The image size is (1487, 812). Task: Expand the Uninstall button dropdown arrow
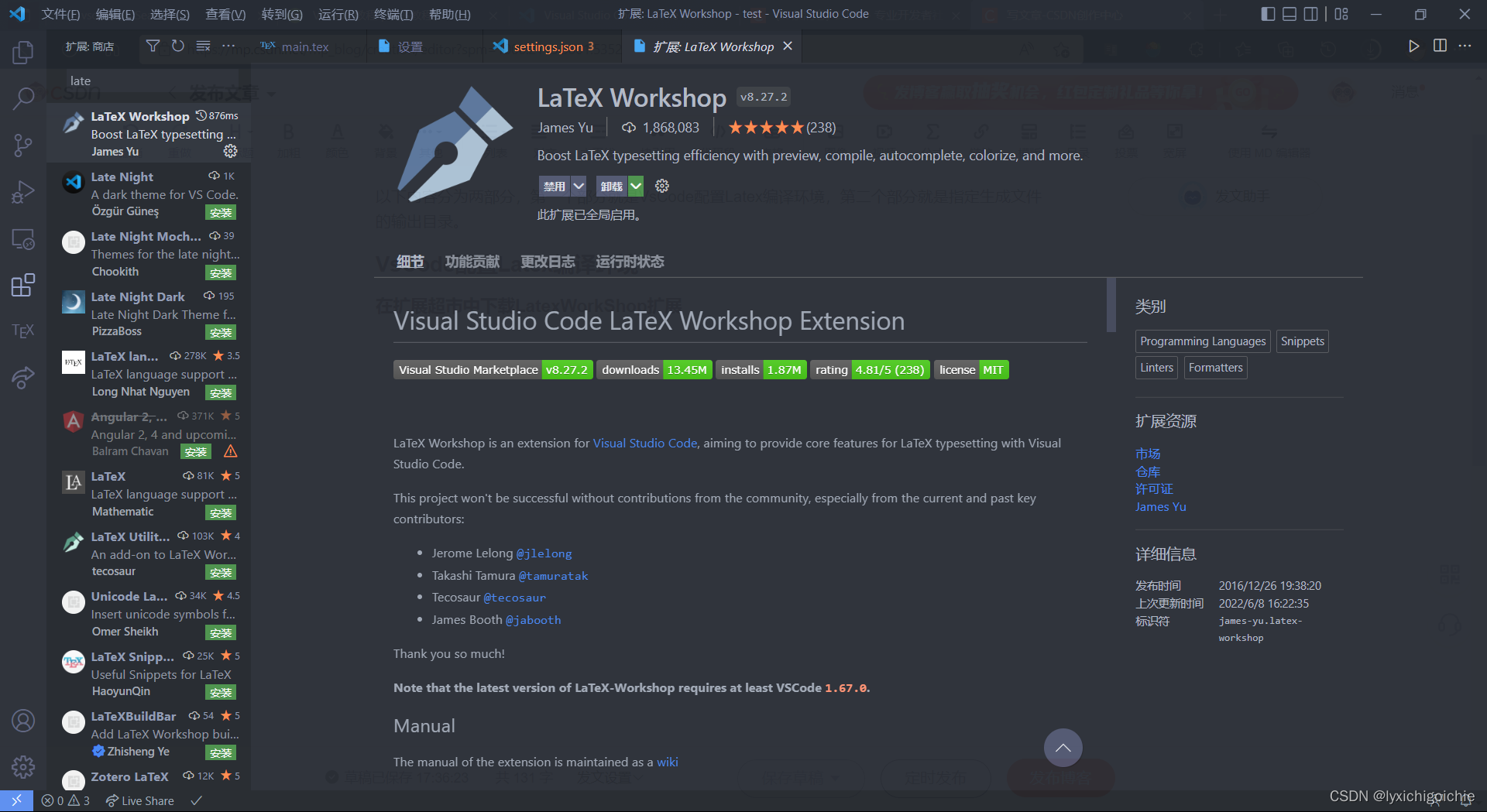636,186
